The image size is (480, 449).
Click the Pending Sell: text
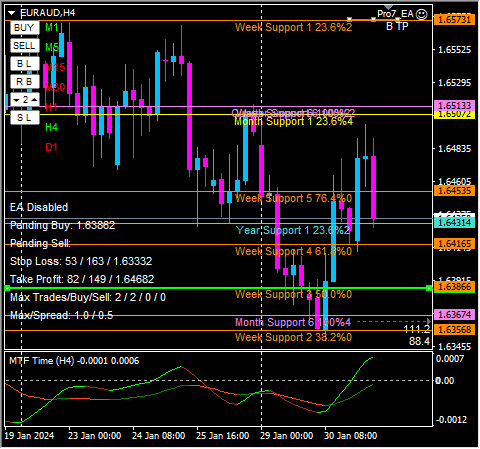click(40, 243)
